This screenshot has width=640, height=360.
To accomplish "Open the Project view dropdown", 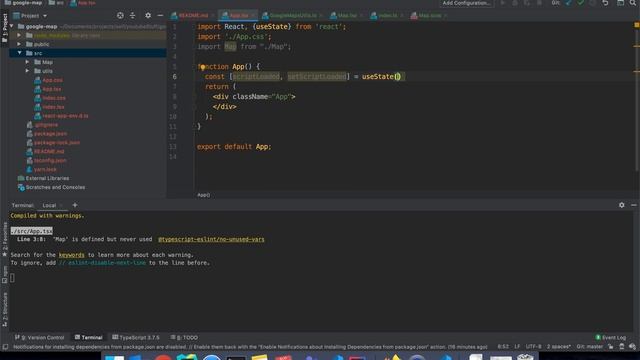I will [x=31, y=16].
